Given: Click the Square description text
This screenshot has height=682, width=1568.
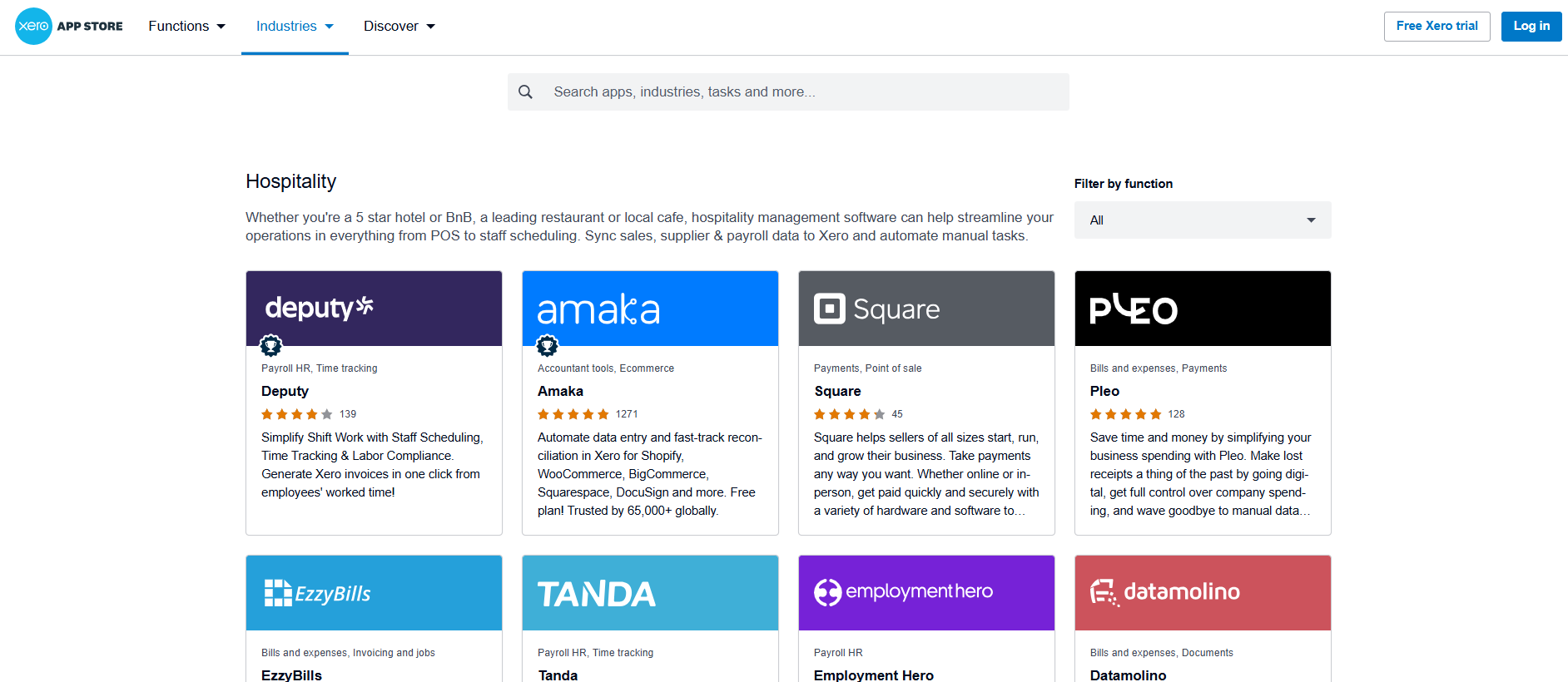Looking at the screenshot, I should (926, 474).
